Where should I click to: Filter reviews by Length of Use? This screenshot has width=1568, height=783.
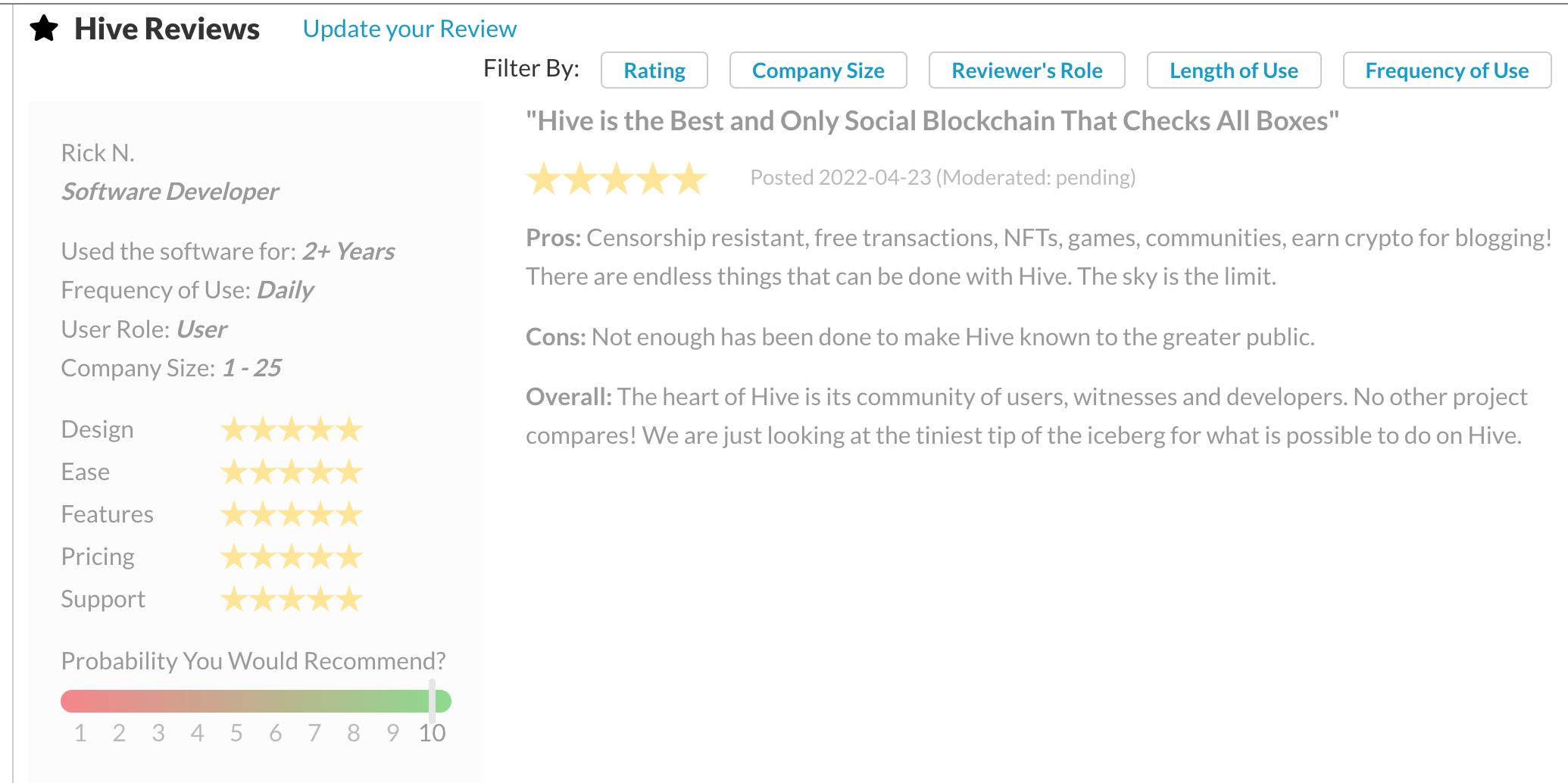1234,70
